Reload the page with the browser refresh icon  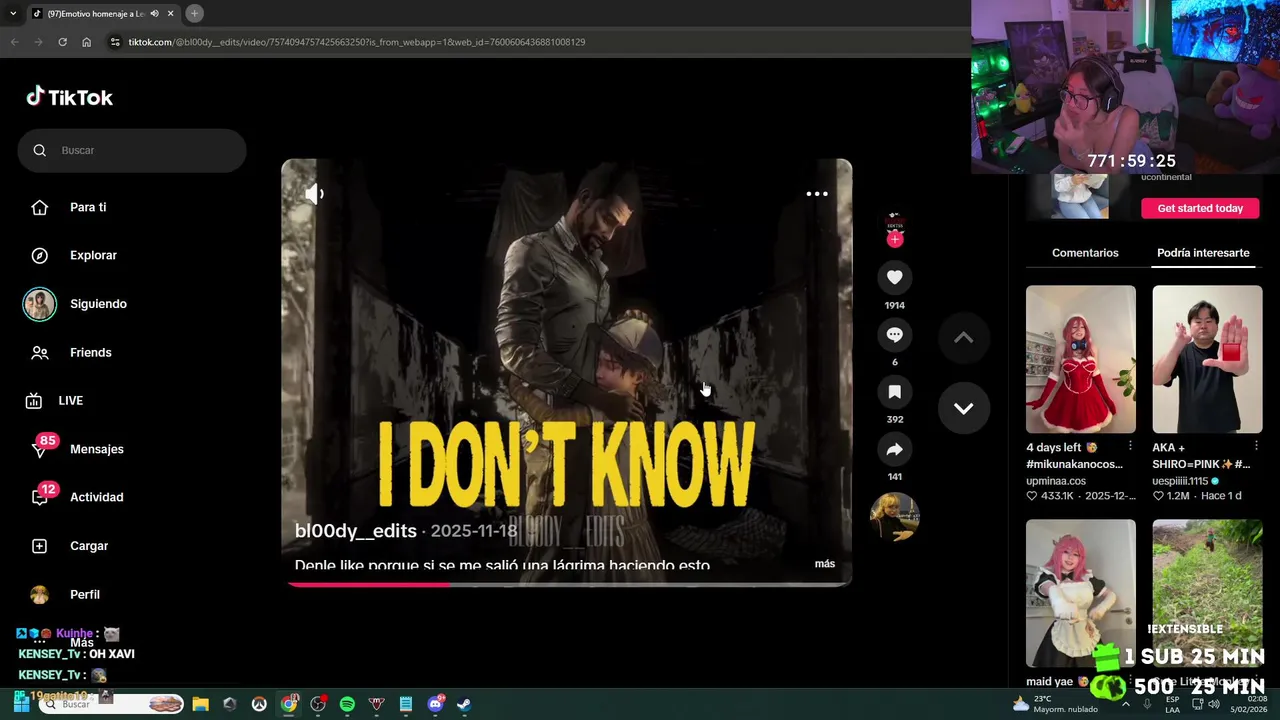[x=62, y=42]
